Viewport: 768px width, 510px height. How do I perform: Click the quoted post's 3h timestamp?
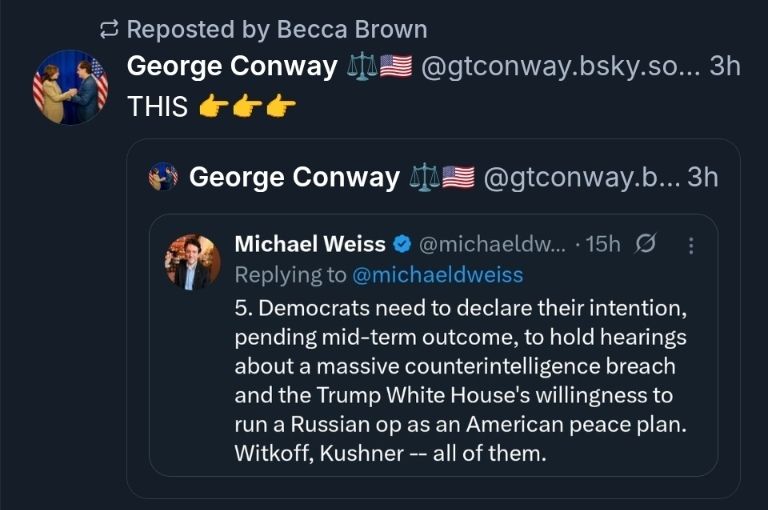[x=702, y=177]
